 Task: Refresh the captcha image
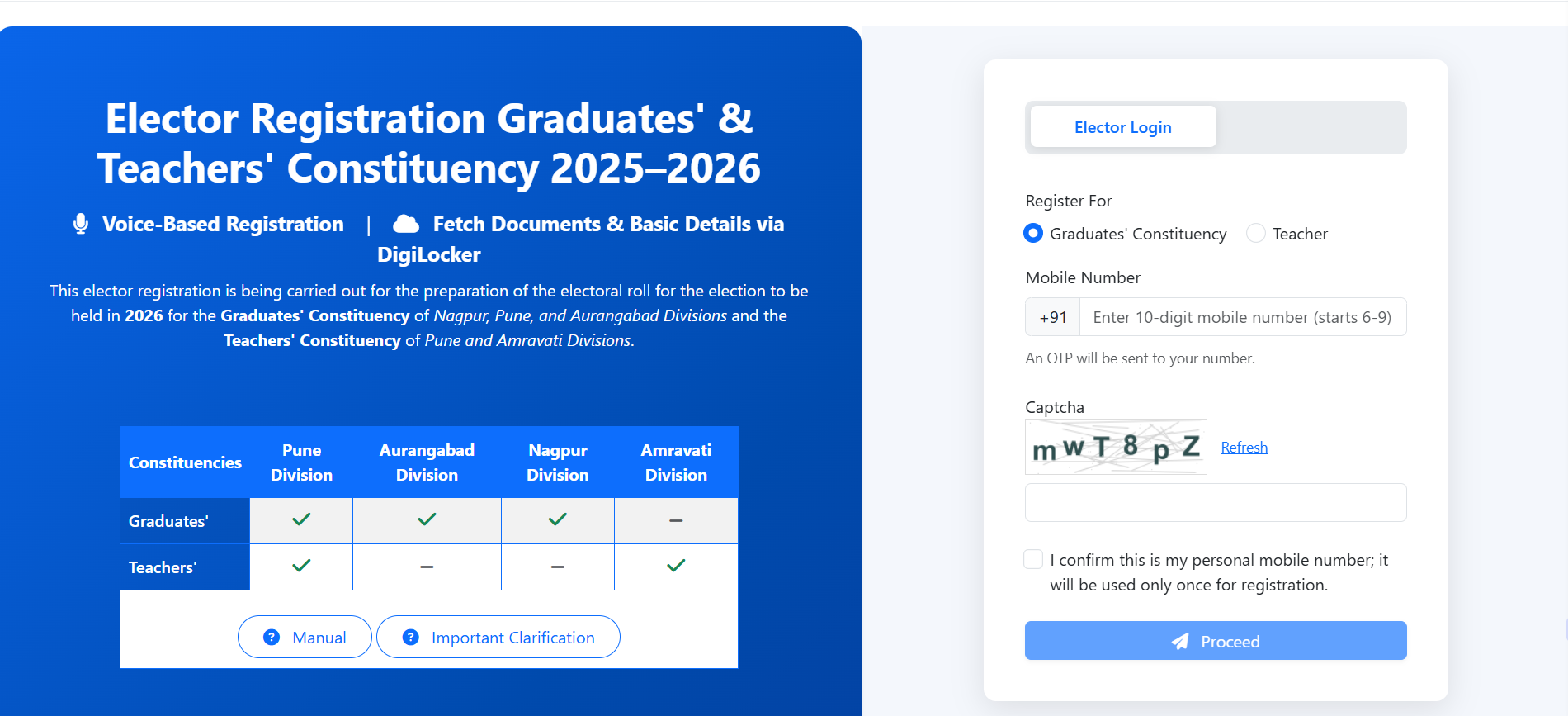coord(1244,448)
